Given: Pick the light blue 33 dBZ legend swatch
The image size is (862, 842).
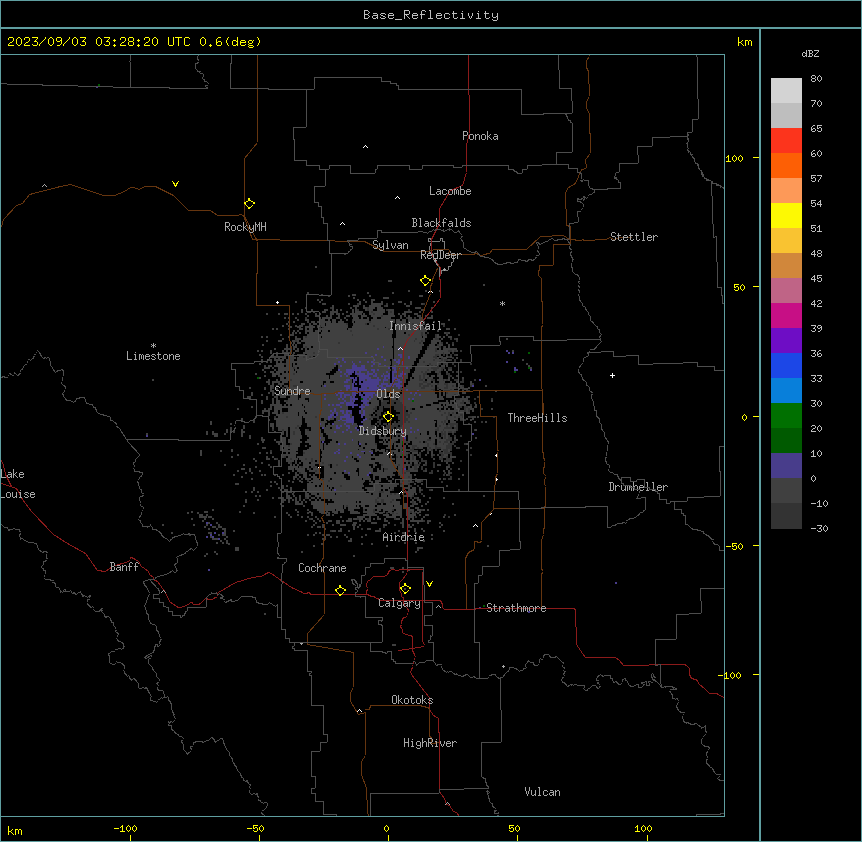Looking at the screenshot, I should pos(786,390).
